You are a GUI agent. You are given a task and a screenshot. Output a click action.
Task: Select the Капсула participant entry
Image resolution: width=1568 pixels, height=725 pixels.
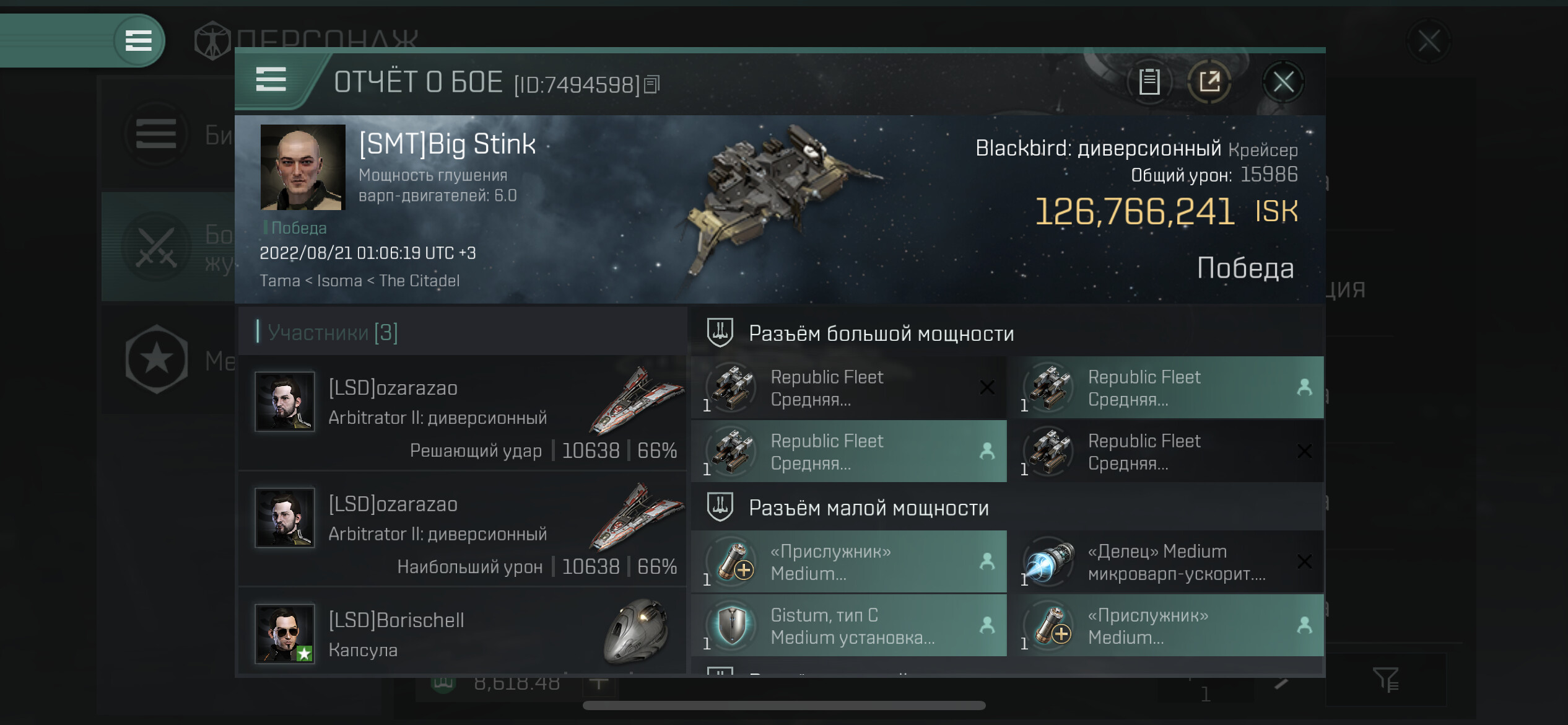click(x=462, y=633)
